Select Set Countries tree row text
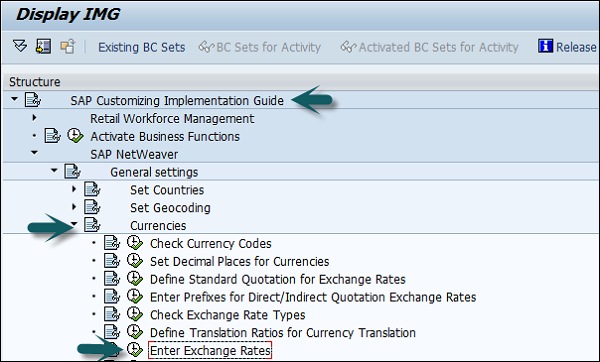Screen dimensions: 600x362 (167, 190)
